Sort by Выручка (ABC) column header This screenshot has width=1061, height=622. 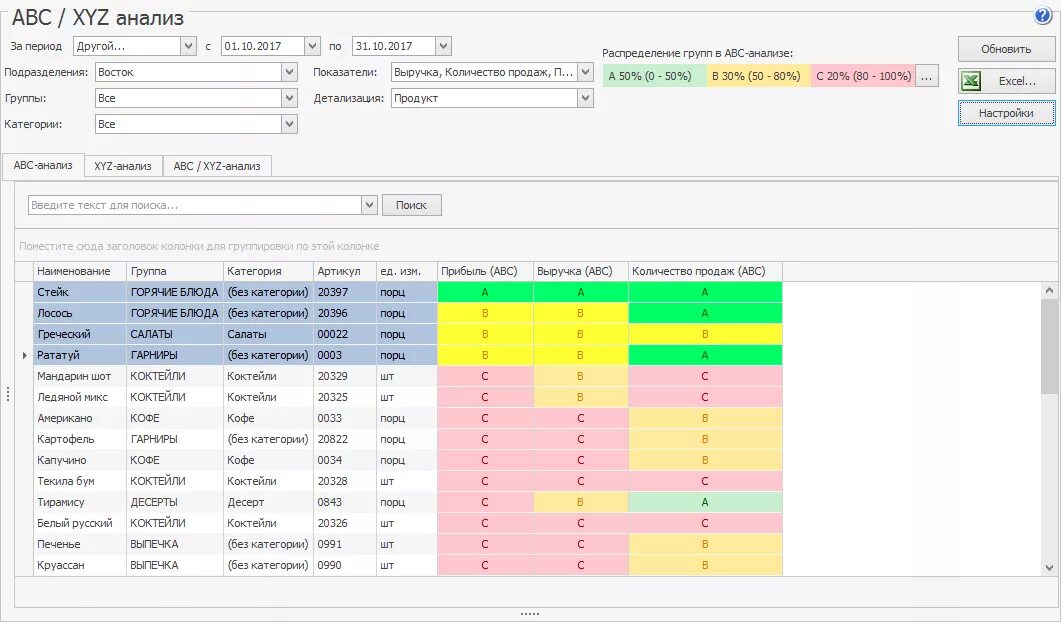pyautogui.click(x=581, y=271)
